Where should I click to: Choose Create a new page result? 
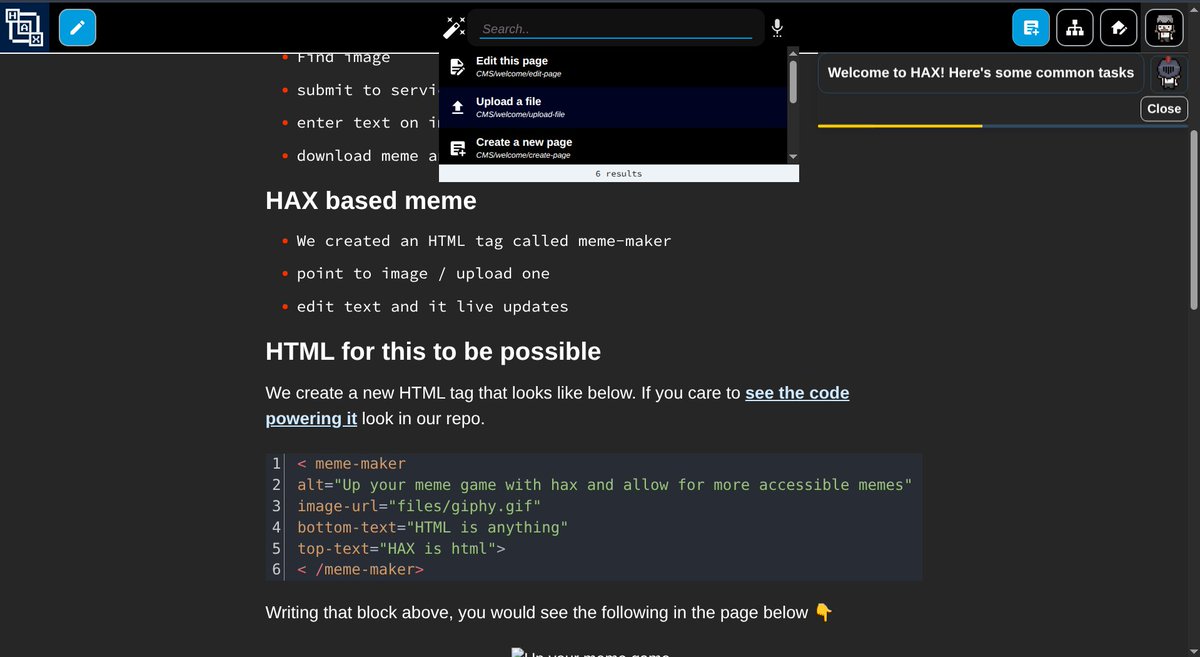pos(613,147)
